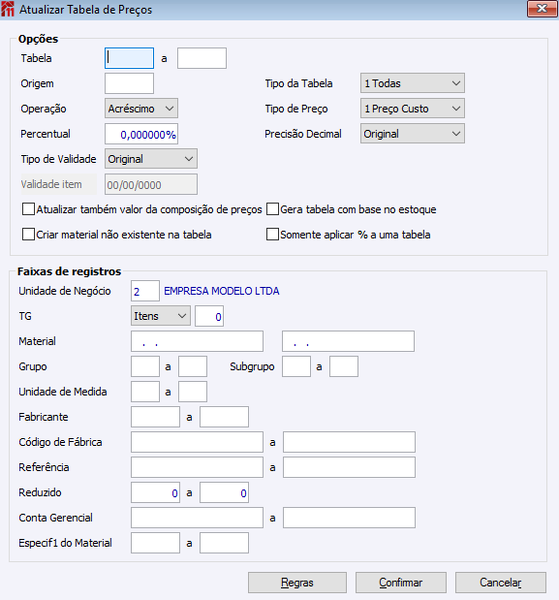Close the Atualizar Tabela de Preços dialog
559x600 pixels.
click(542, 9)
